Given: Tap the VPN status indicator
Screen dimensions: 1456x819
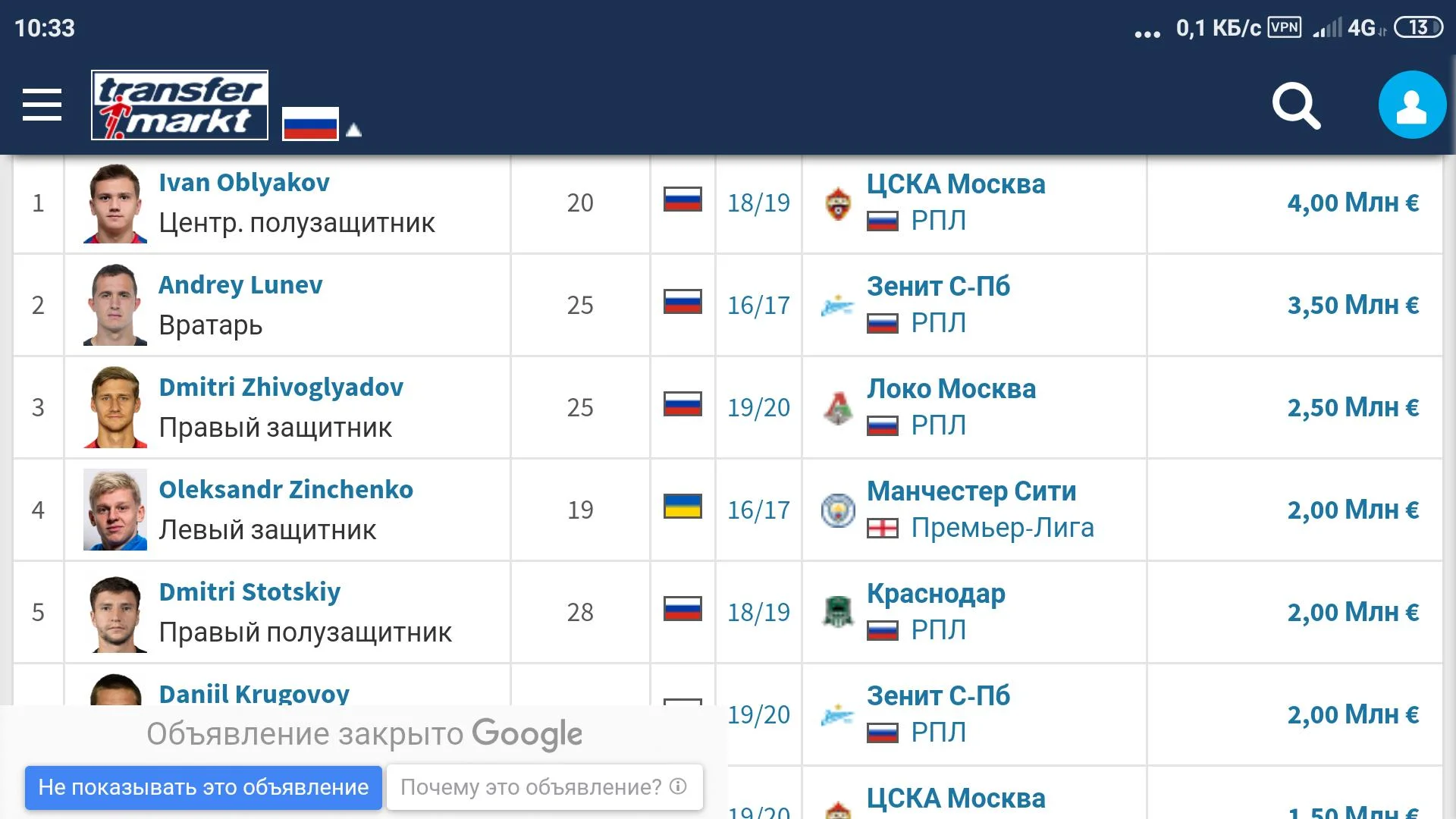Looking at the screenshot, I should pyautogui.click(x=1284, y=28).
